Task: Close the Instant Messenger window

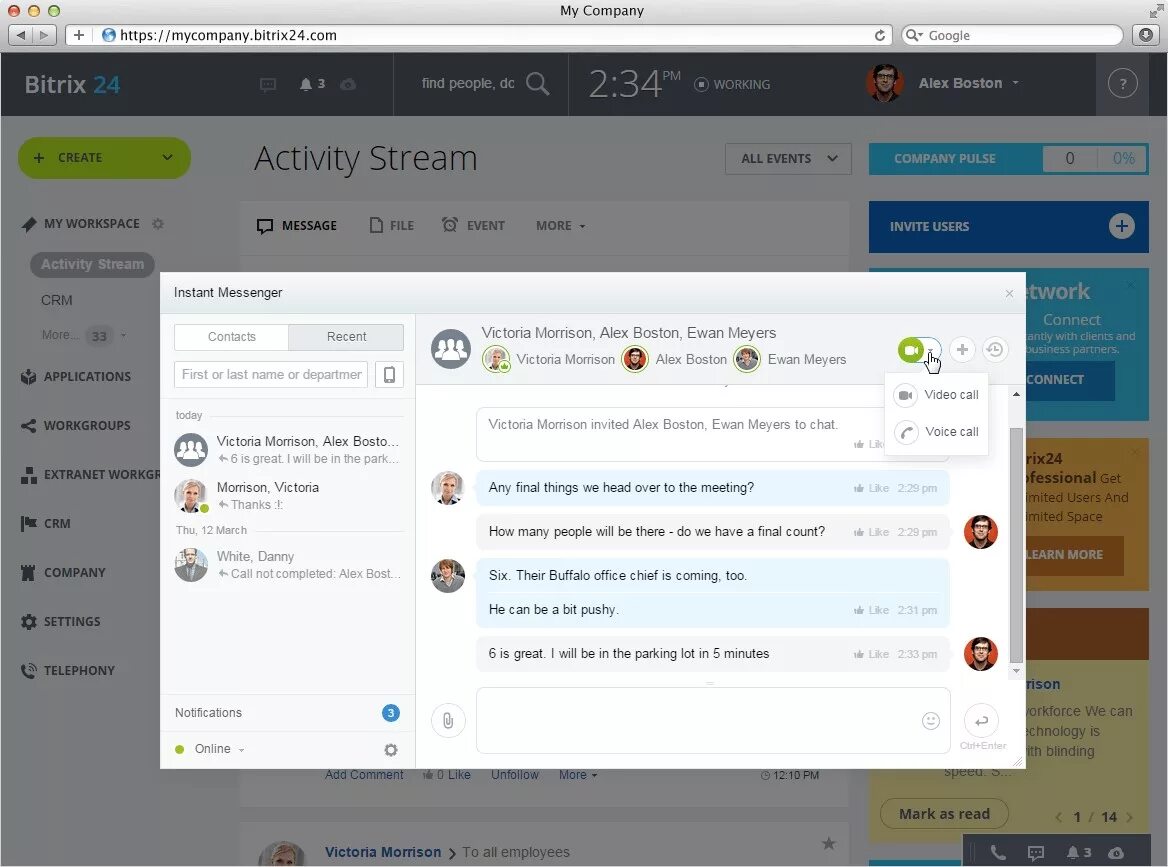Action: click(1009, 293)
